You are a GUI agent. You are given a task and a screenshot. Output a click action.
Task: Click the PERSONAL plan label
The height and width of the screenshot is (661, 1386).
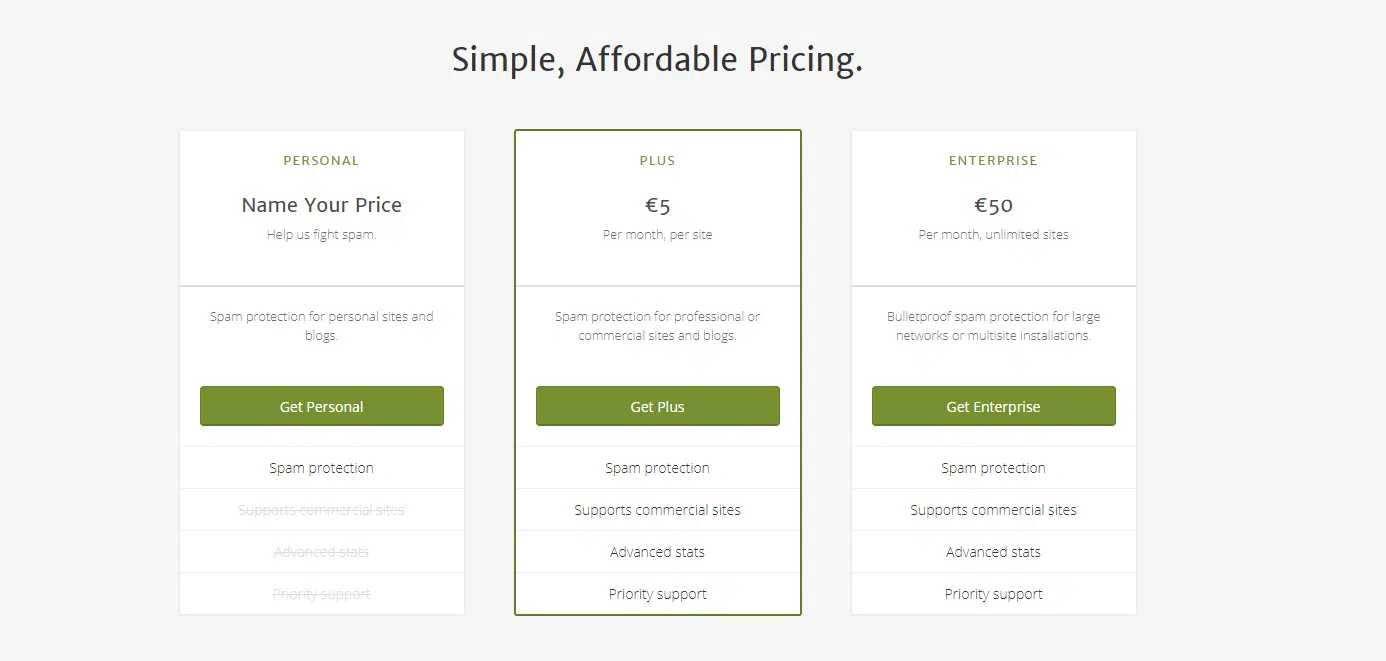(x=321, y=161)
